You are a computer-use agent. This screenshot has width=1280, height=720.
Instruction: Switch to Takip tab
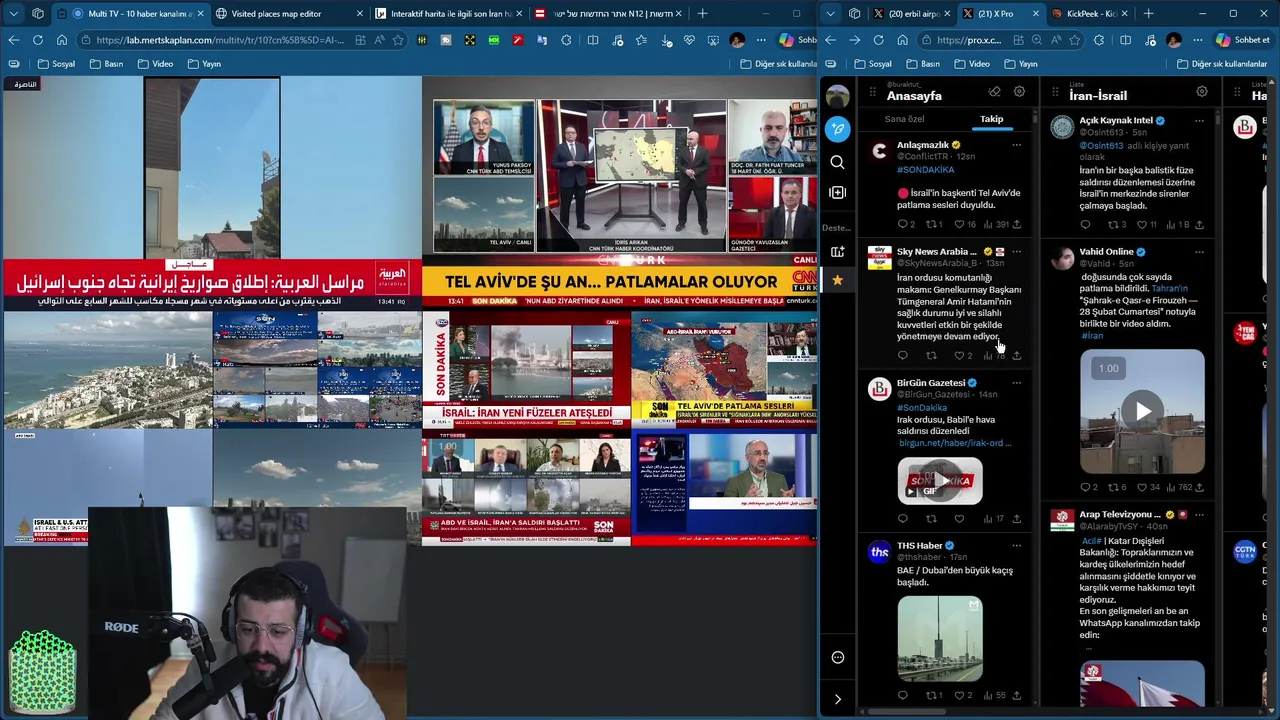[991, 119]
